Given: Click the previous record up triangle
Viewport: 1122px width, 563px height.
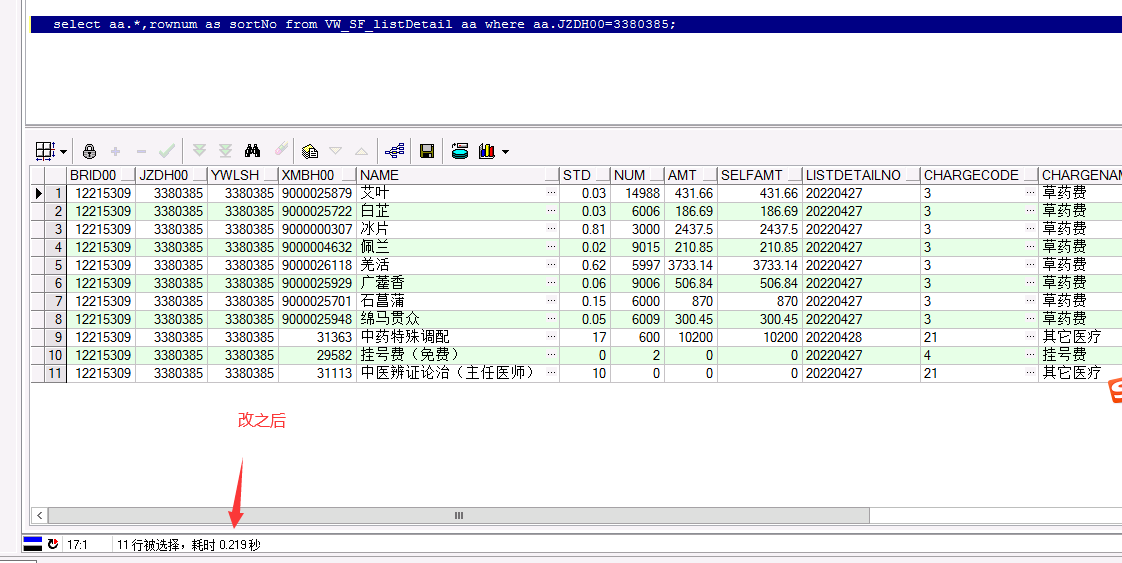Looking at the screenshot, I should (x=361, y=151).
